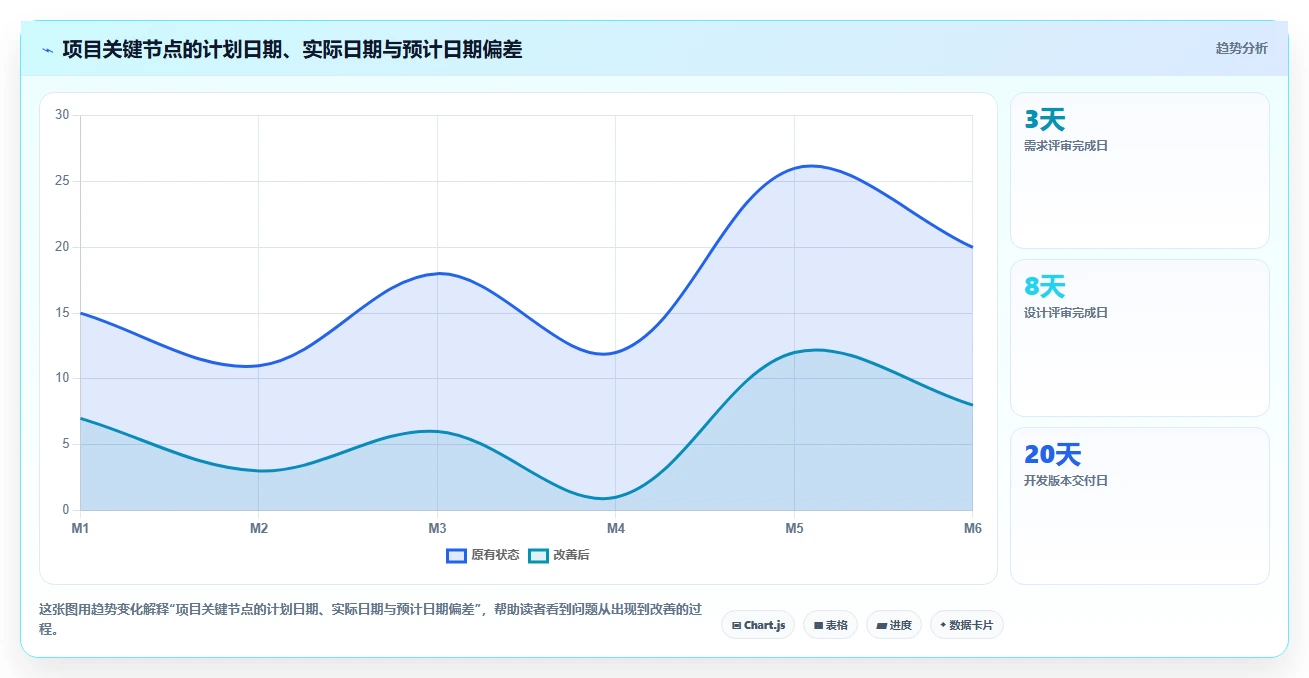The image size is (1309, 678).
Task: Click the M3 x-axis label
Action: (x=437, y=528)
